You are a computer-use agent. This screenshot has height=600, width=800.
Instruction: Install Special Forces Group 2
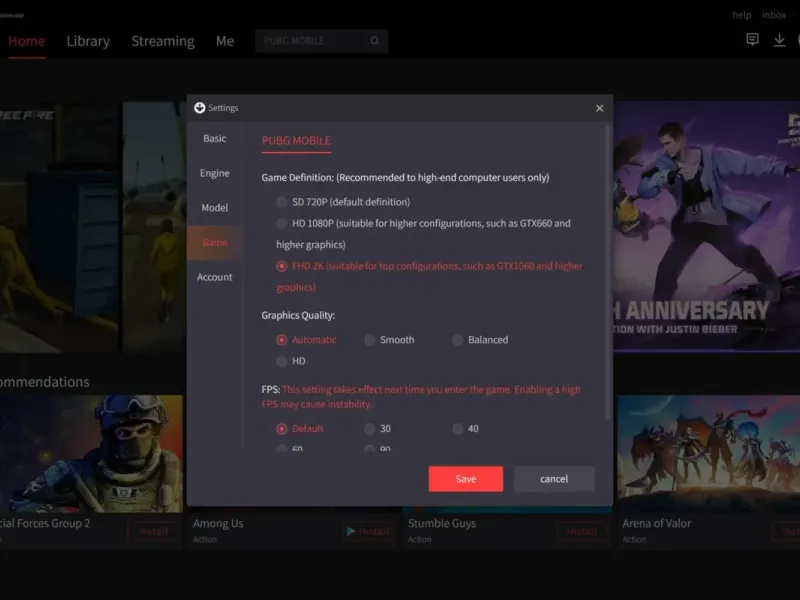tap(153, 532)
